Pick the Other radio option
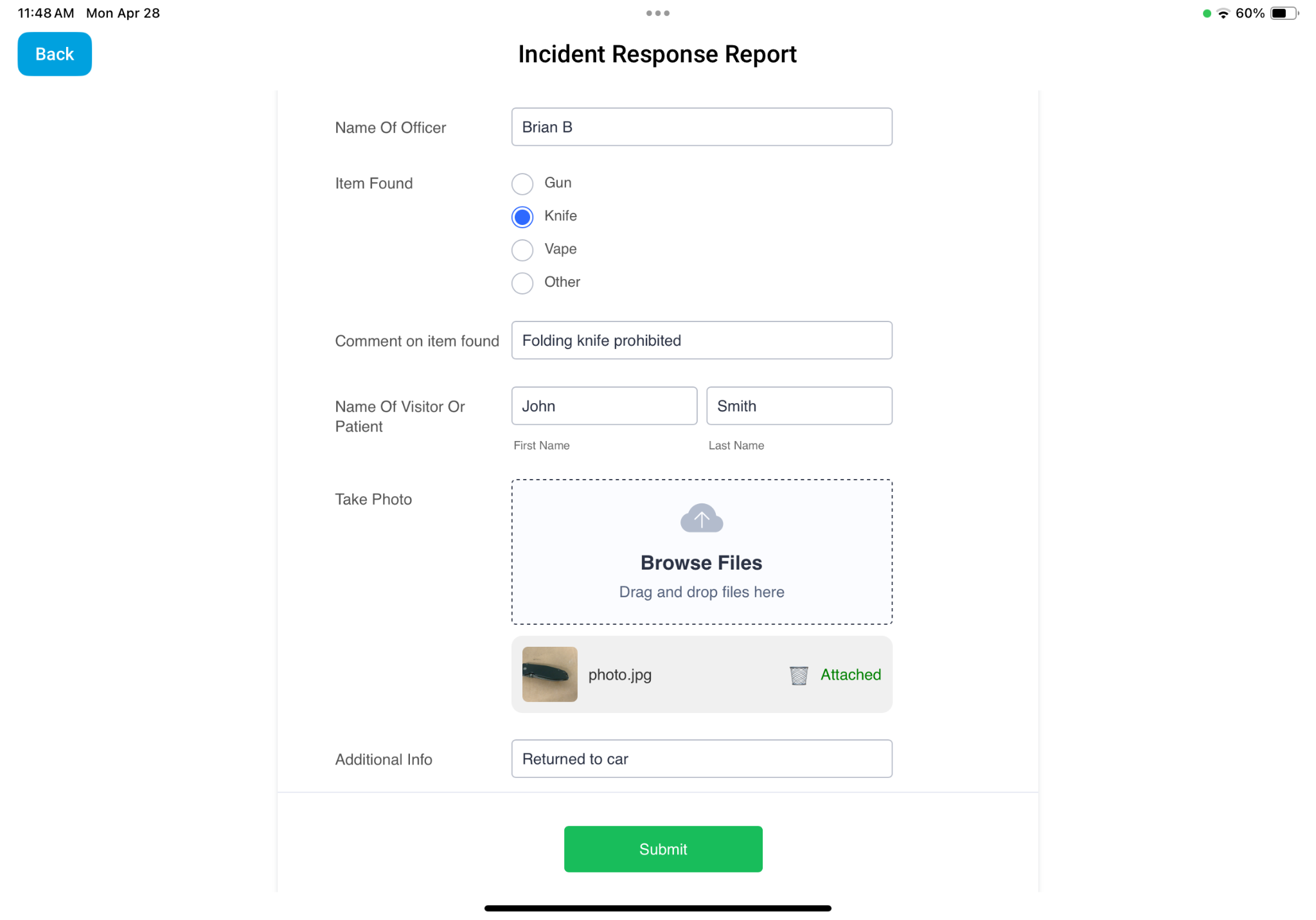 (522, 283)
